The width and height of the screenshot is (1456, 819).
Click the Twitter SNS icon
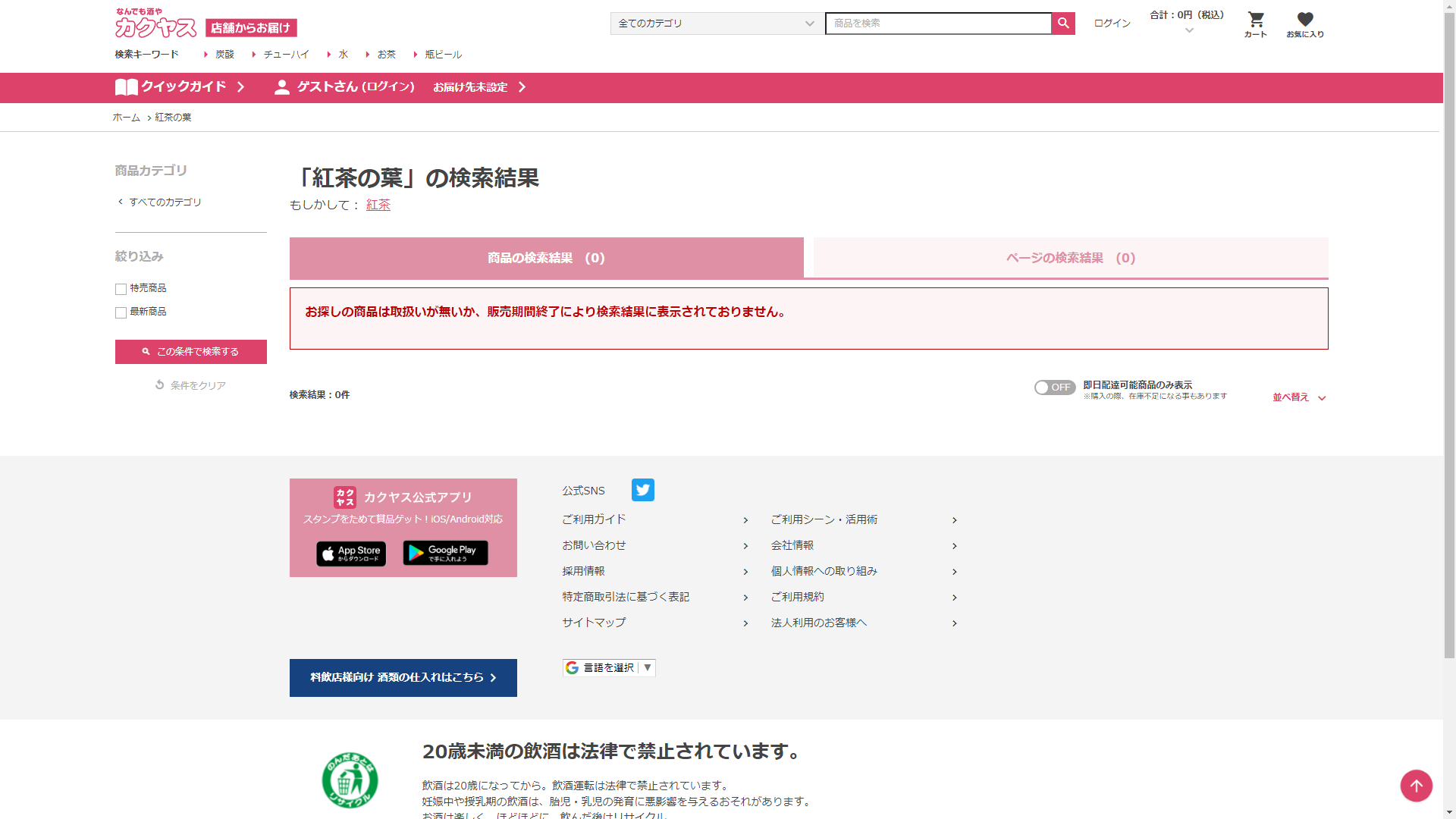[642, 491]
